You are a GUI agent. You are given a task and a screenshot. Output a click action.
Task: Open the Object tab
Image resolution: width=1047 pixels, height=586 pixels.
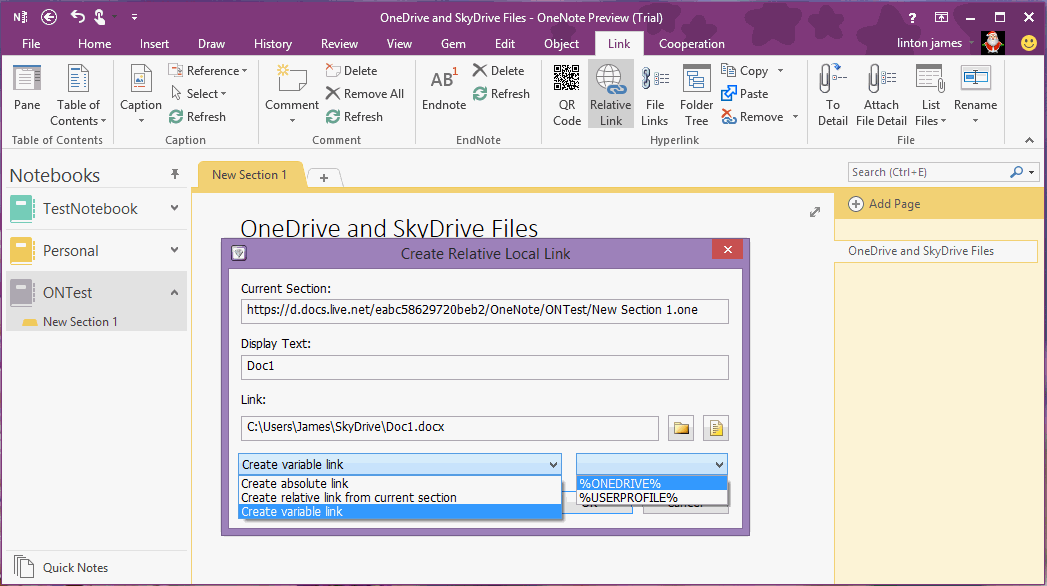pyautogui.click(x=562, y=44)
